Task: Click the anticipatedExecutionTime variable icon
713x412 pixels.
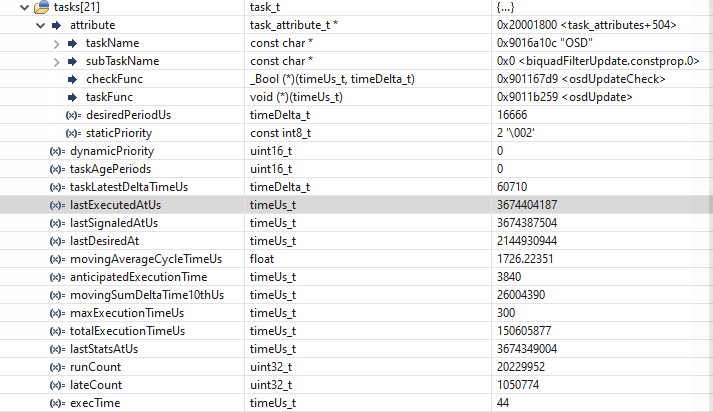Action: point(57,277)
